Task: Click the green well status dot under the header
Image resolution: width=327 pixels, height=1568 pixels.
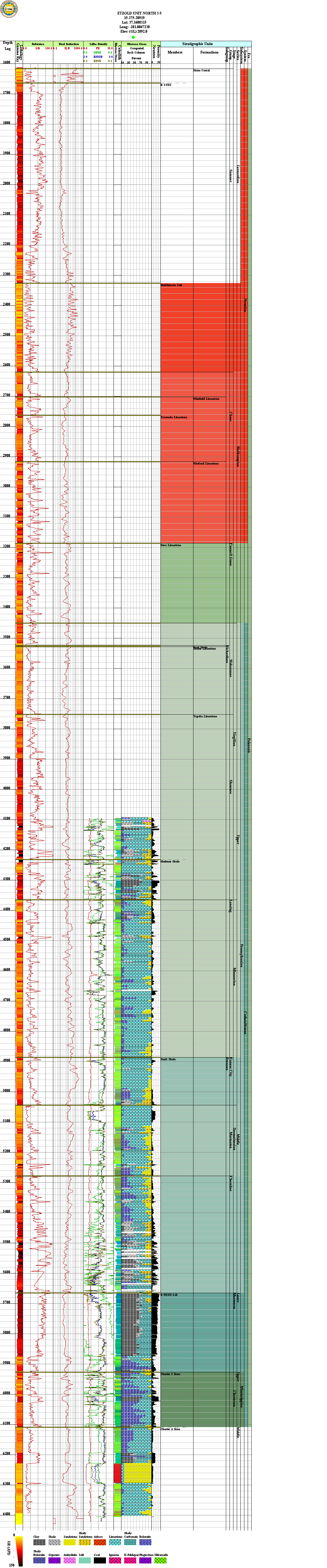Action: tap(133, 37)
